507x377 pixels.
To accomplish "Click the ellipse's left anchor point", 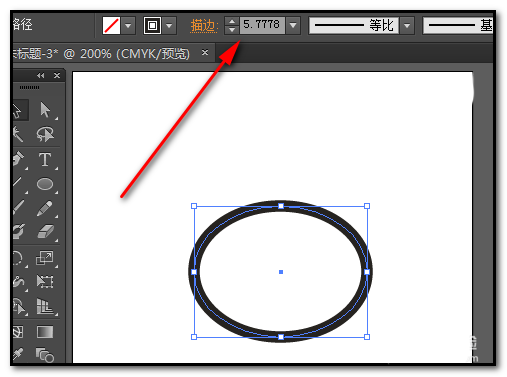I will 194,272.
